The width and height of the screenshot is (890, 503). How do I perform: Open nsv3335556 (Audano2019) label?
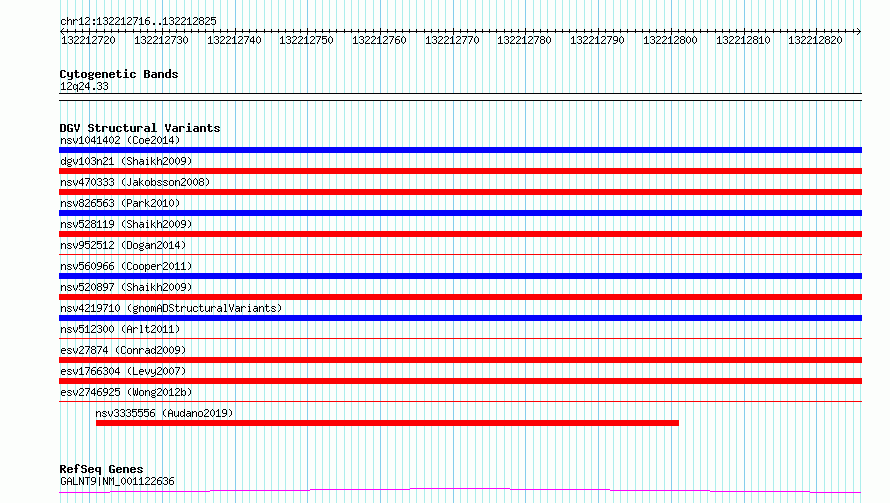tap(165, 413)
